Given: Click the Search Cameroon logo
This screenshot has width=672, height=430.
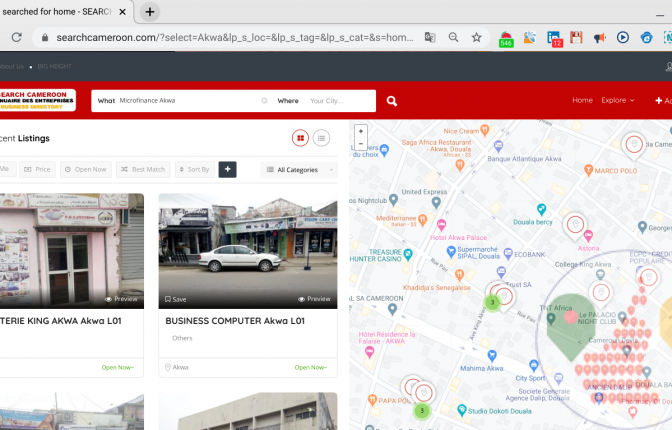Looking at the screenshot, I should (37, 100).
